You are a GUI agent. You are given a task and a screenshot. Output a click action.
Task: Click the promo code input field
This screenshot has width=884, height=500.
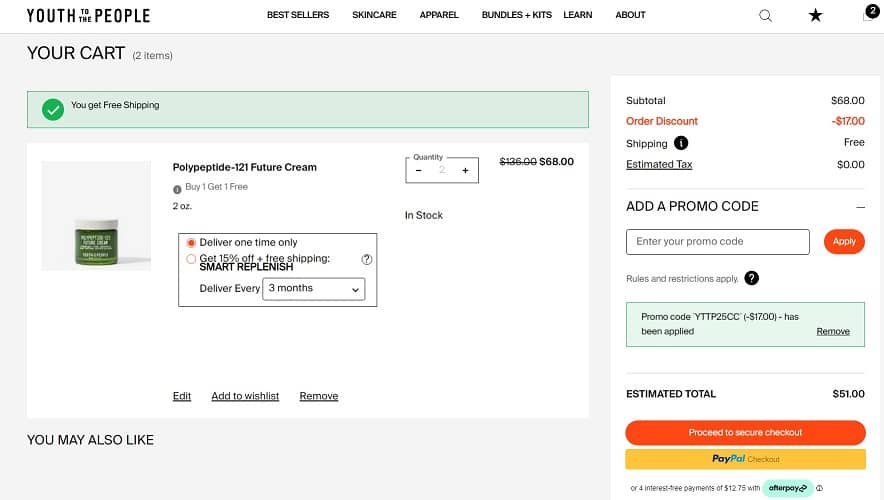(717, 242)
